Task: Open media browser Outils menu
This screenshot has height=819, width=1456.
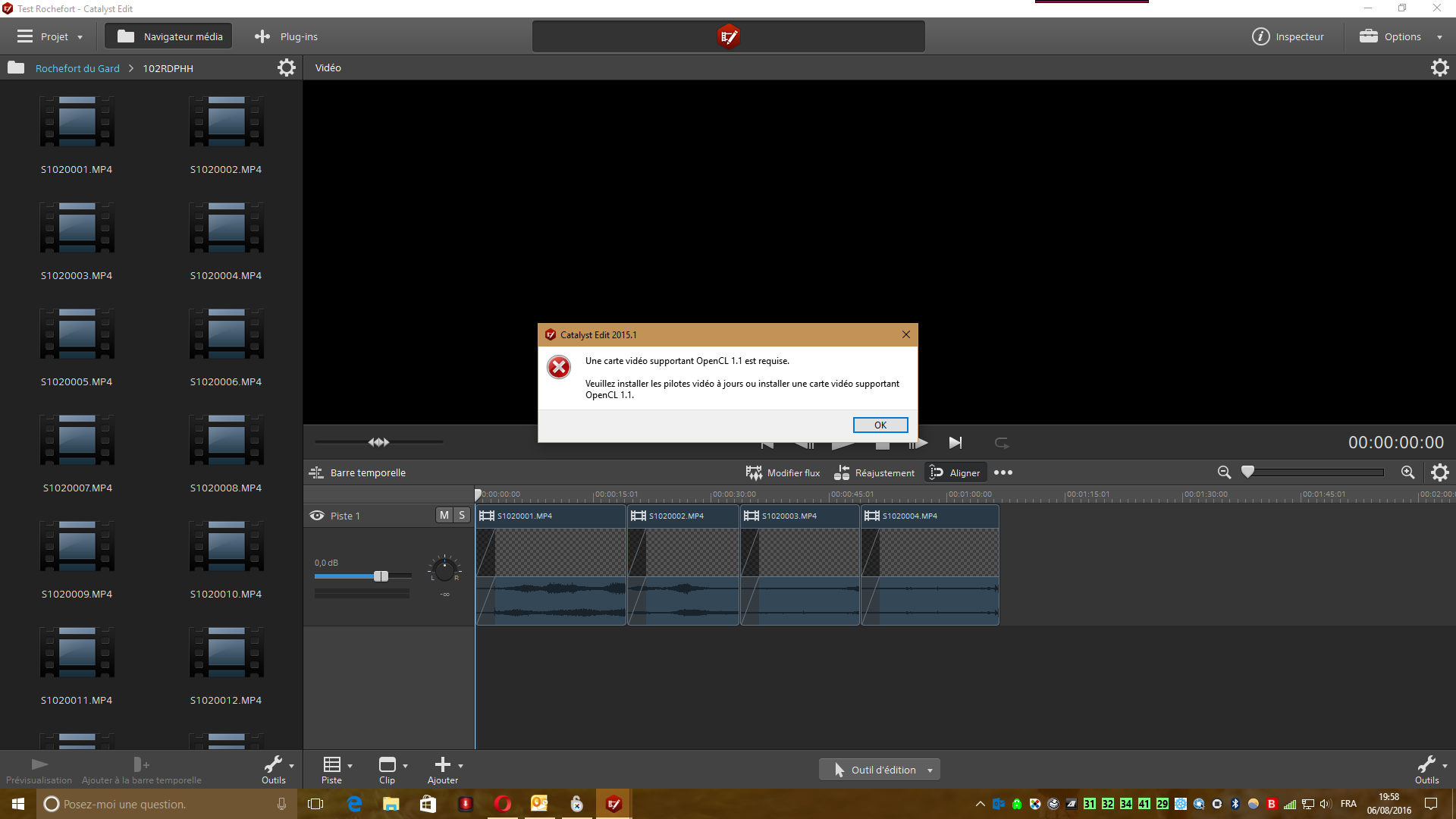Action: pyautogui.click(x=278, y=770)
